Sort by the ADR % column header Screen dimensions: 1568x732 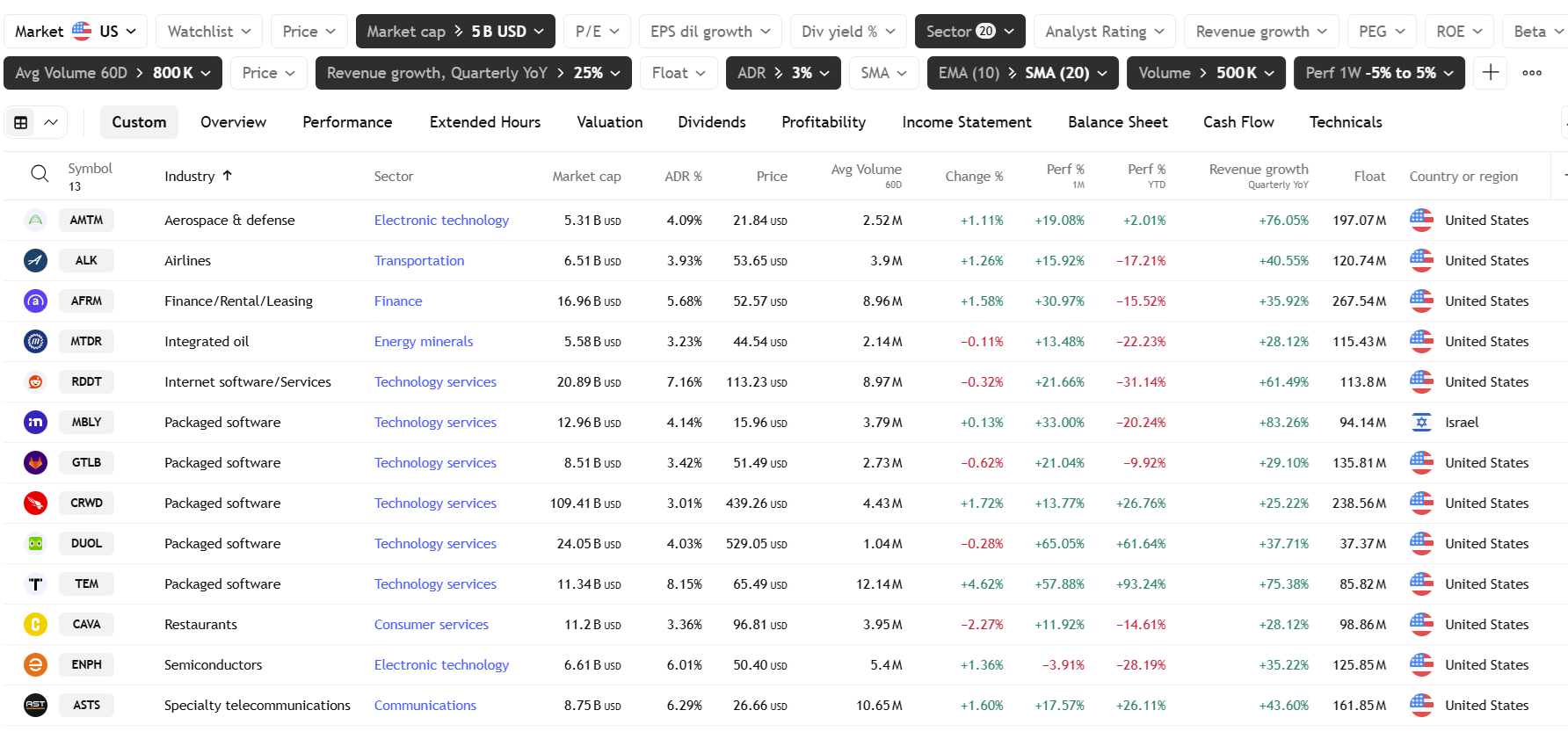coord(683,176)
